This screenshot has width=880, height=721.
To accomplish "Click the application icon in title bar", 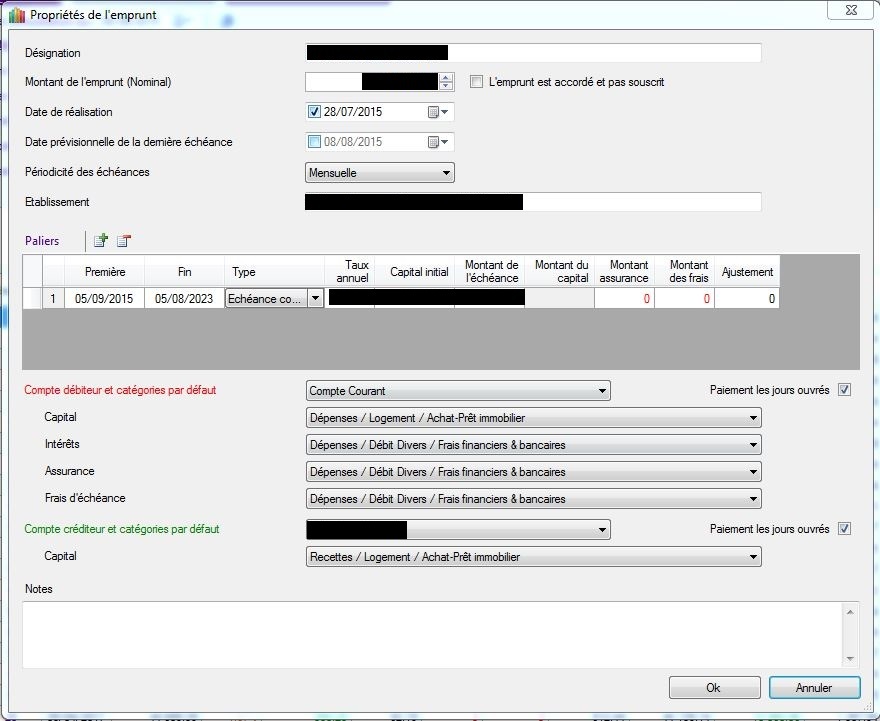I will point(15,15).
